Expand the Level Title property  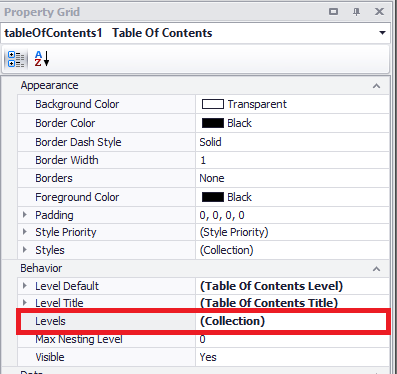click(25, 303)
